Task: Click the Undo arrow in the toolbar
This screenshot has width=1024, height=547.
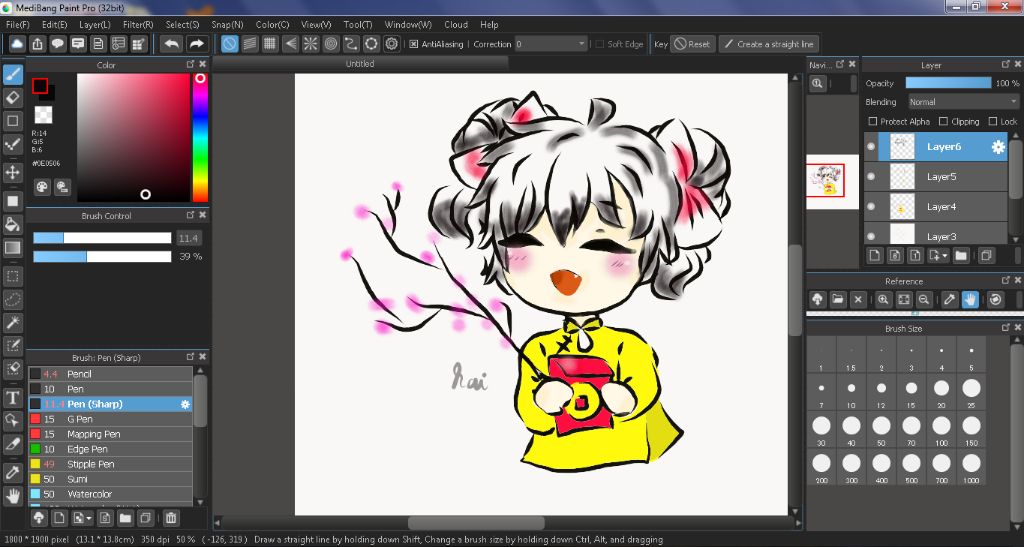Action: click(x=172, y=44)
